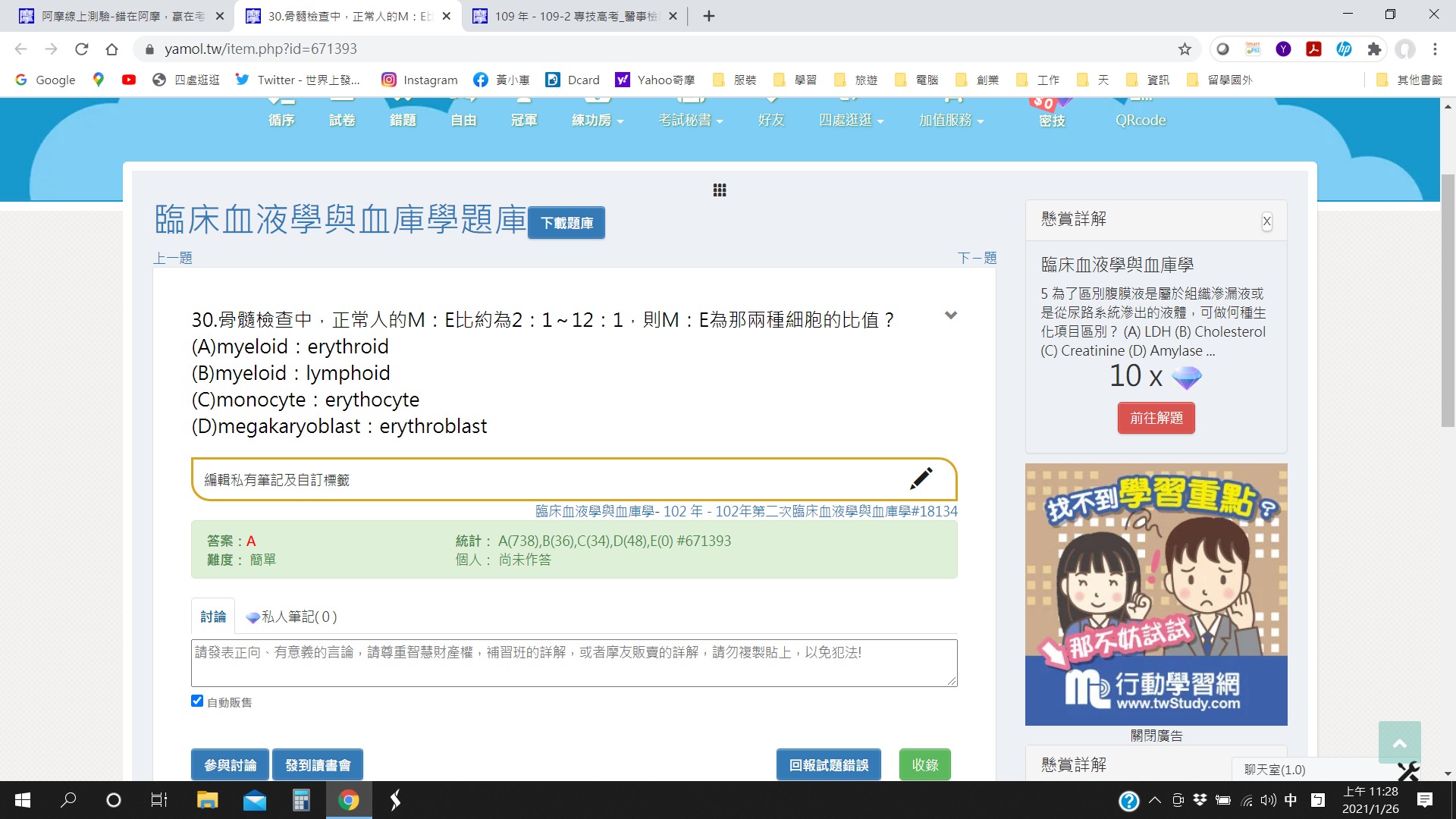
Task: Click the pencil edit note icon
Action: [x=921, y=479]
